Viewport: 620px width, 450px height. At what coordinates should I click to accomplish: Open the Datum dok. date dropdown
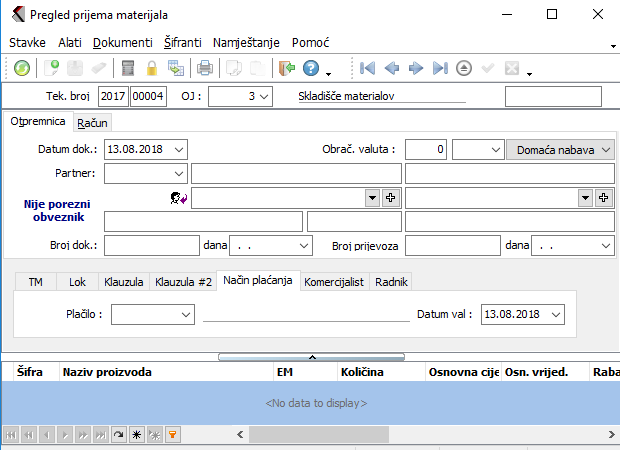click(179, 149)
